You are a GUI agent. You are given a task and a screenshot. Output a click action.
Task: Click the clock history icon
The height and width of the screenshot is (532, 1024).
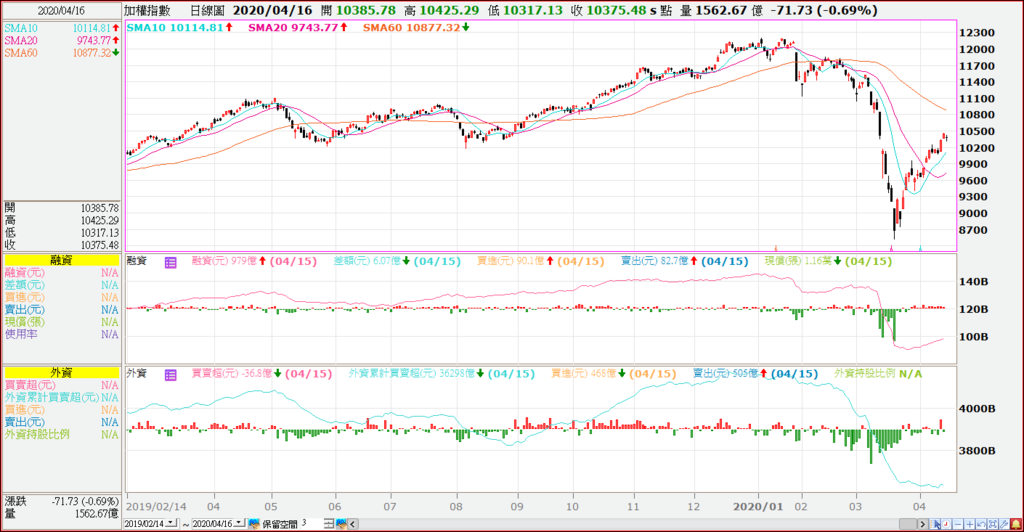tap(946, 524)
